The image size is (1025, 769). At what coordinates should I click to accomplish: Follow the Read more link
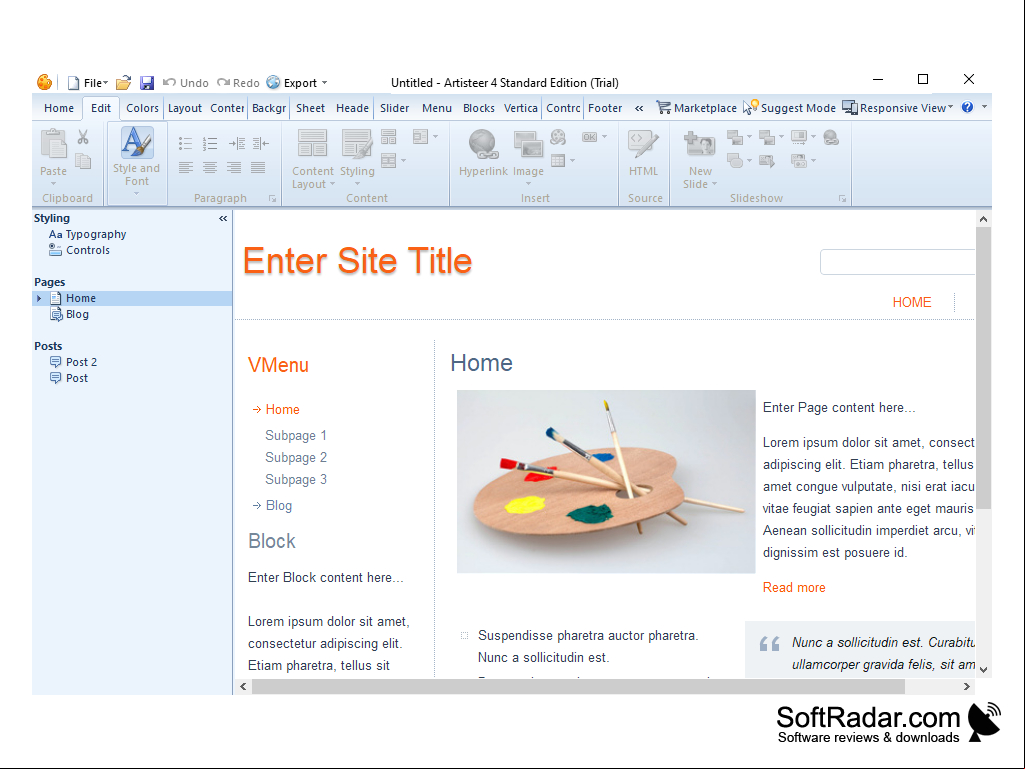tap(794, 588)
